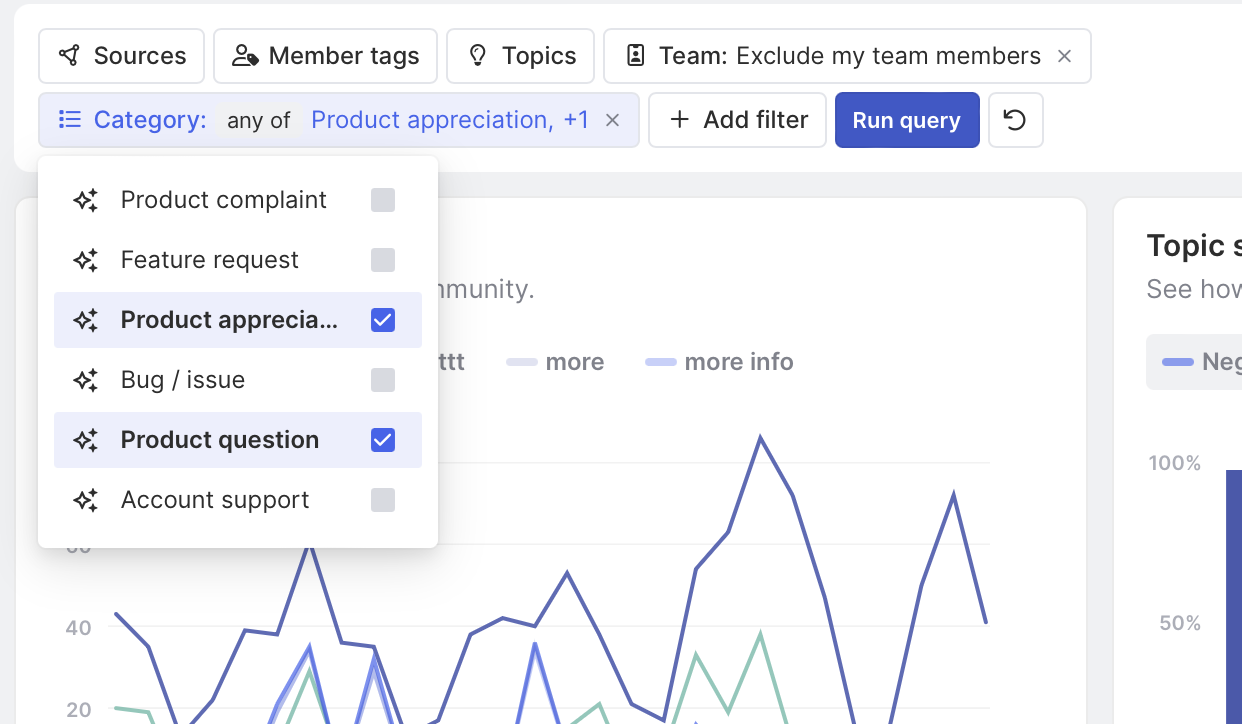Change the 'any of' operator
This screenshot has height=724, width=1242.
pos(259,120)
